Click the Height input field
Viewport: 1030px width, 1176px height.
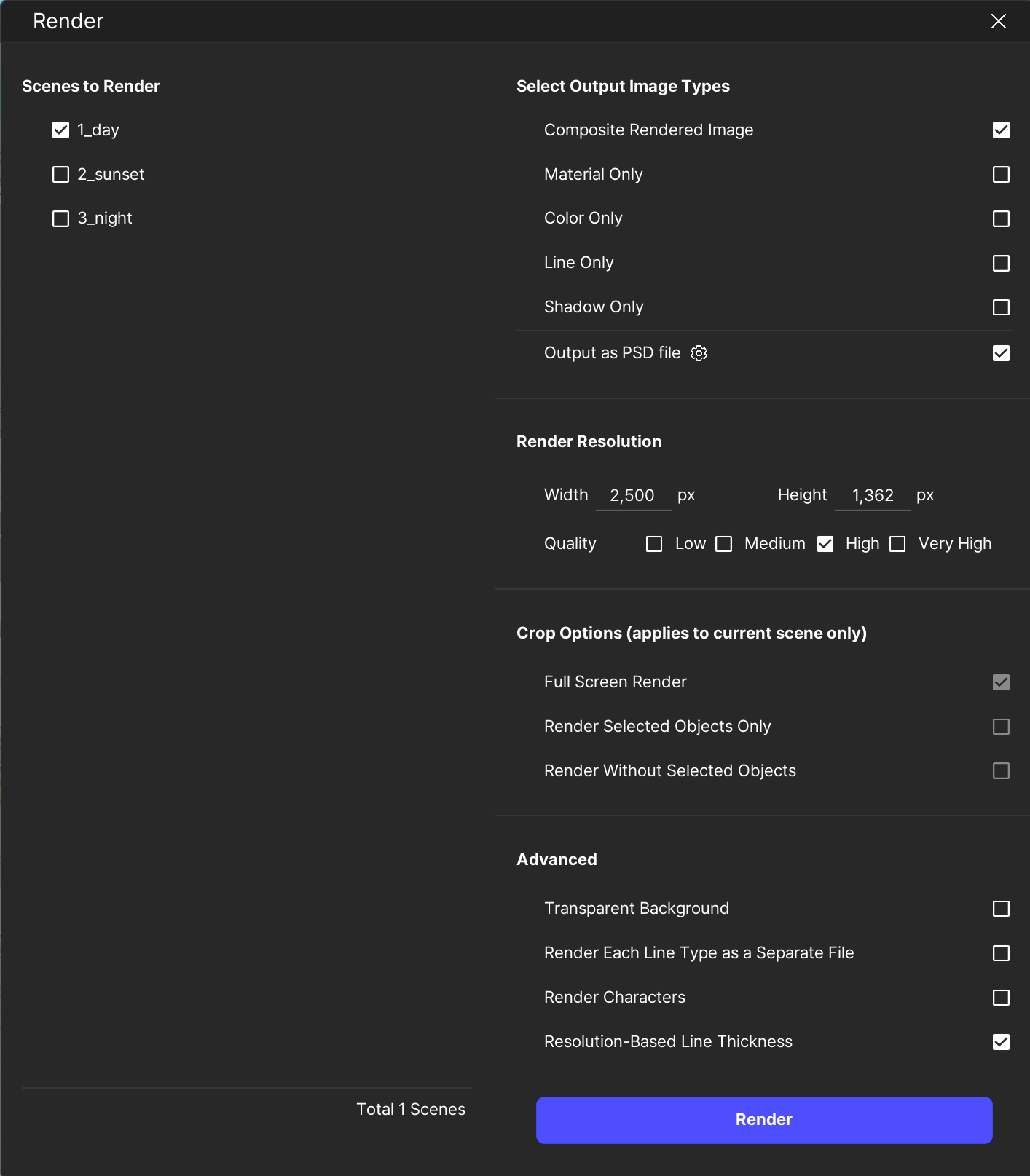pos(872,496)
